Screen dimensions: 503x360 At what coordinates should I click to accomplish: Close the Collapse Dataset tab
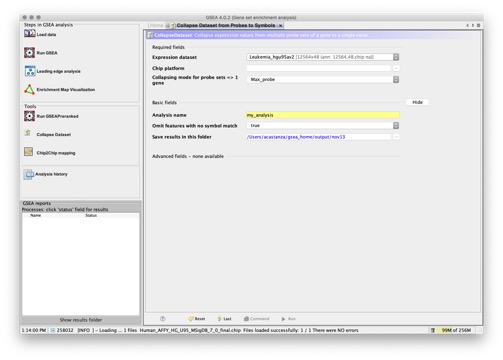[281, 25]
